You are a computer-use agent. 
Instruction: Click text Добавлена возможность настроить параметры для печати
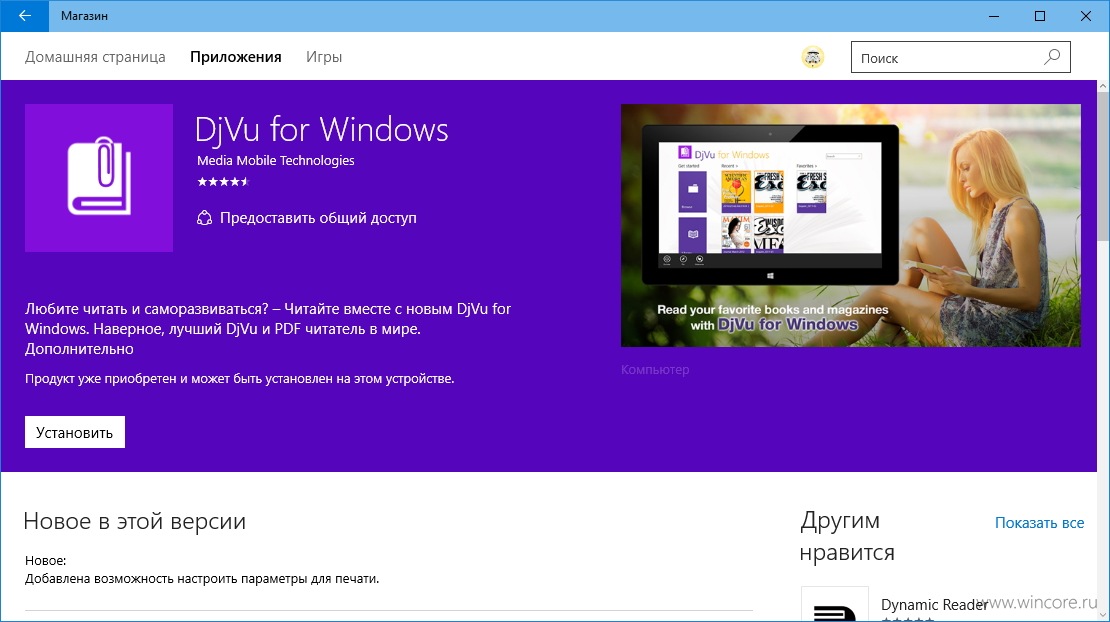coord(202,579)
